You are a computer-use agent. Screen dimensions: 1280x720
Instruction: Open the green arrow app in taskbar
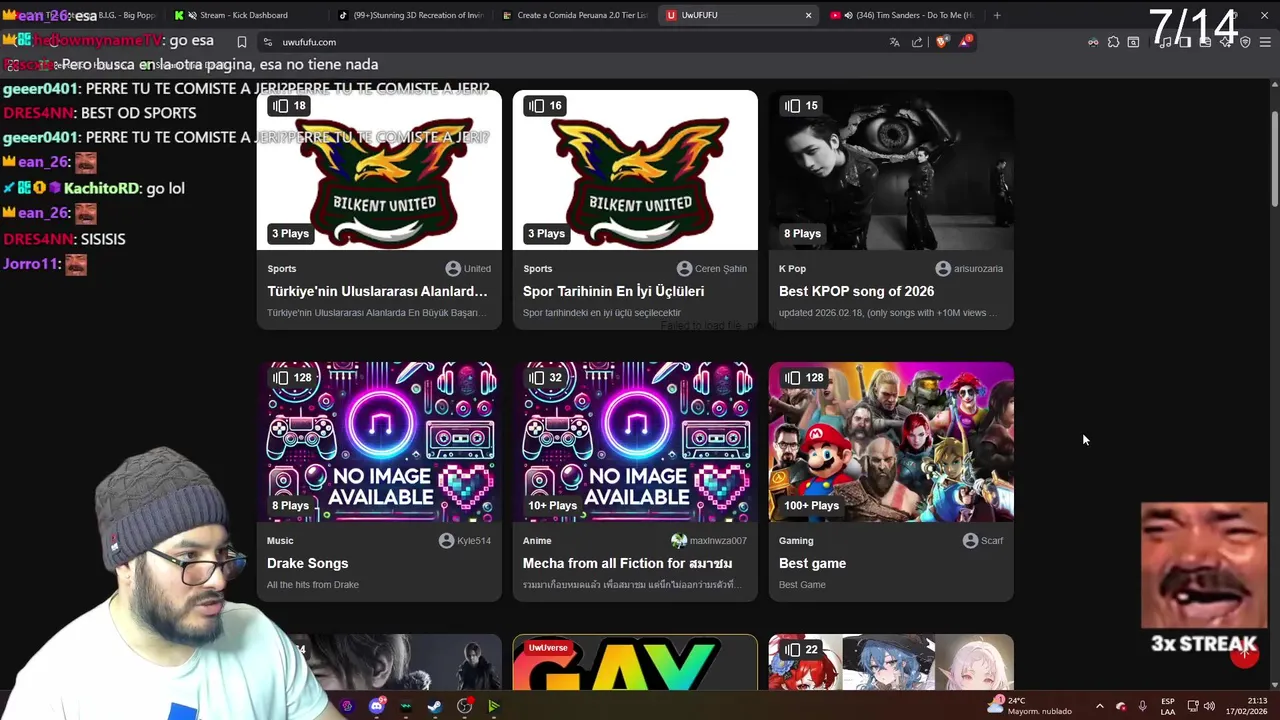tap(493, 706)
